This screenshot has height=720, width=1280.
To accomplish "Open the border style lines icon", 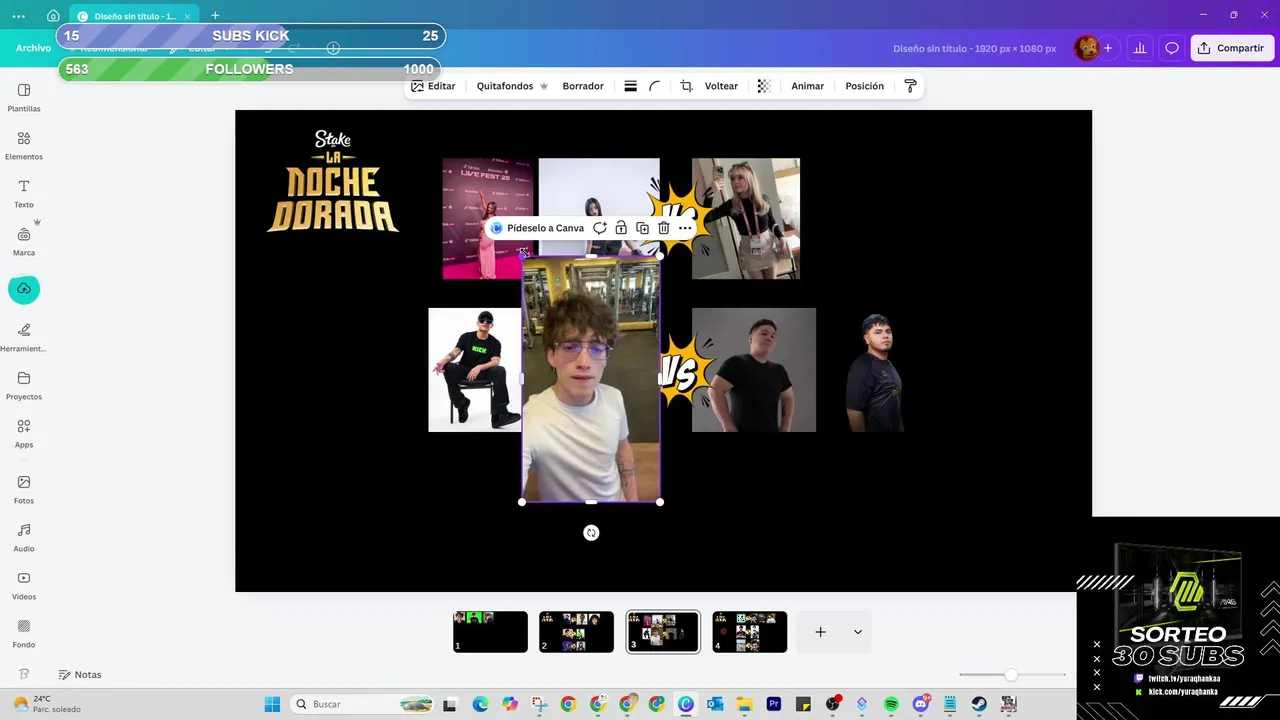I will point(630,86).
